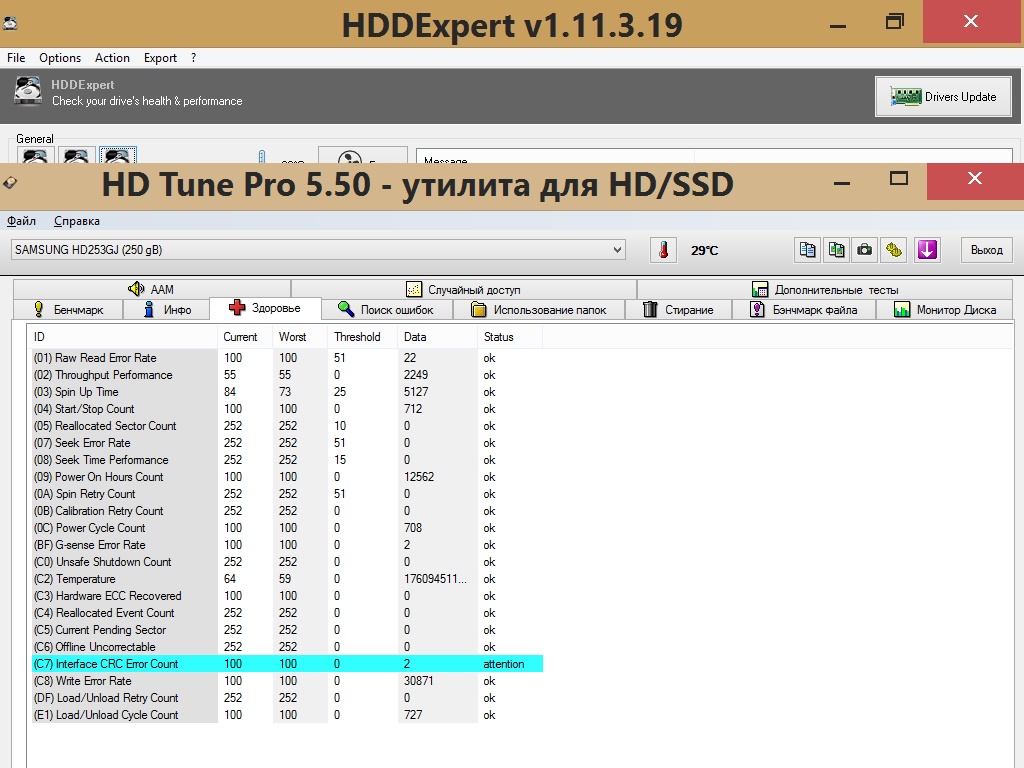Select the Здоровье health tab

(265, 308)
